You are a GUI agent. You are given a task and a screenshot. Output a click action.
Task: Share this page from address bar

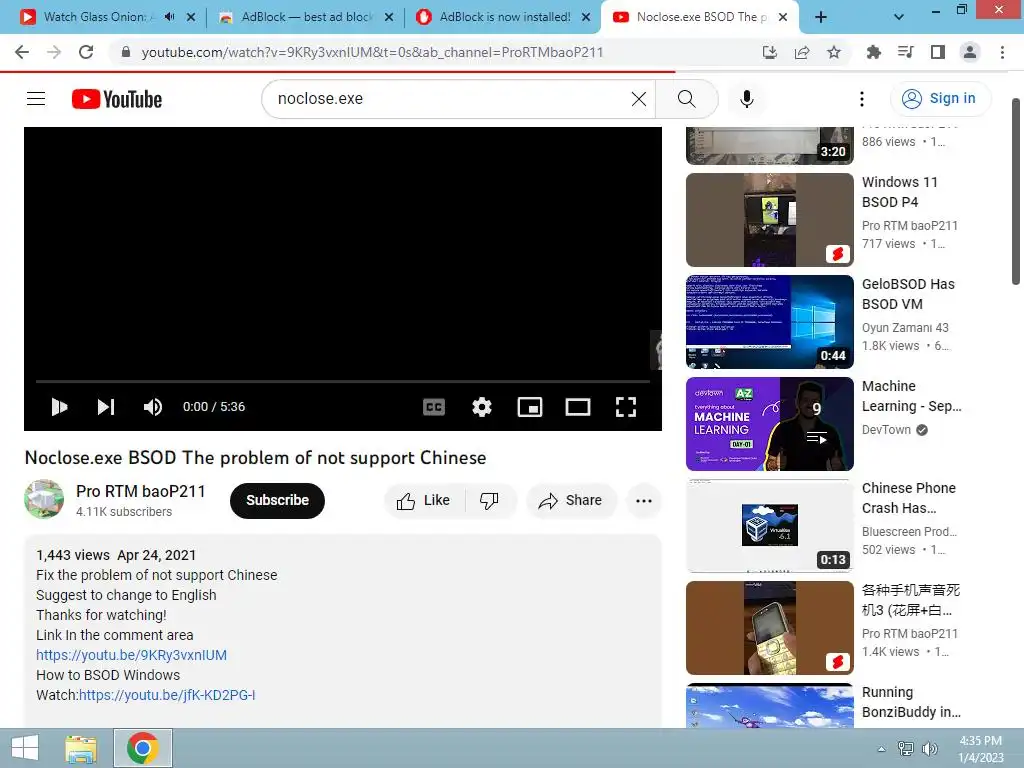[802, 52]
